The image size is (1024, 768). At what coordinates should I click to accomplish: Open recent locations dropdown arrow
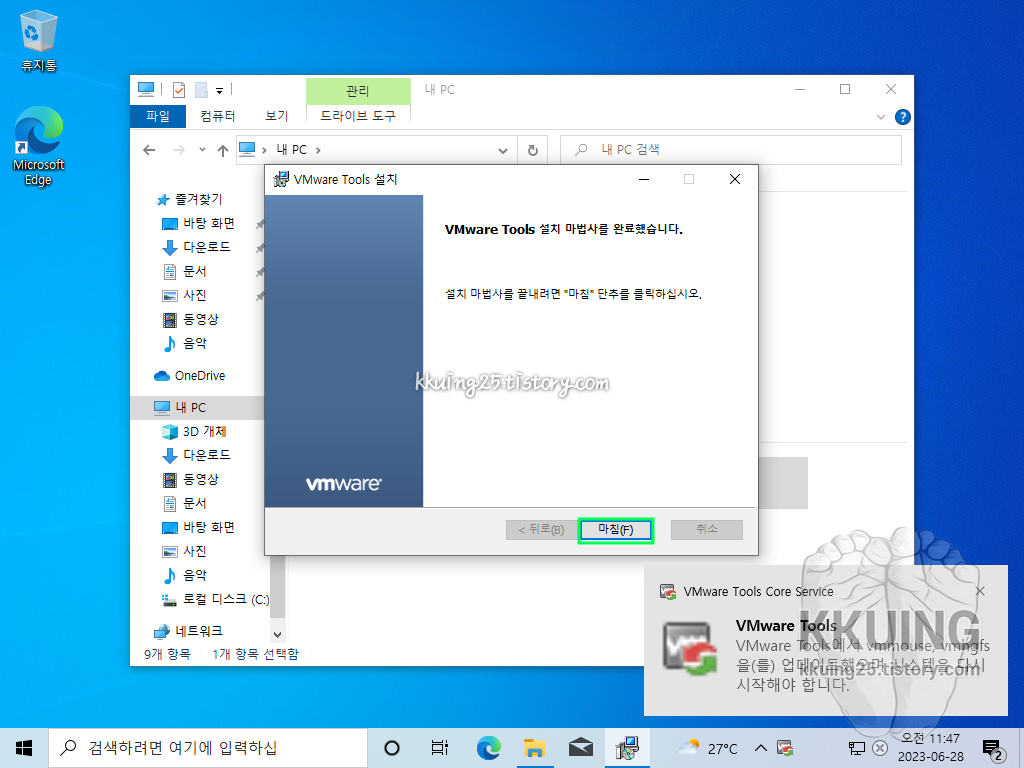tap(202, 150)
